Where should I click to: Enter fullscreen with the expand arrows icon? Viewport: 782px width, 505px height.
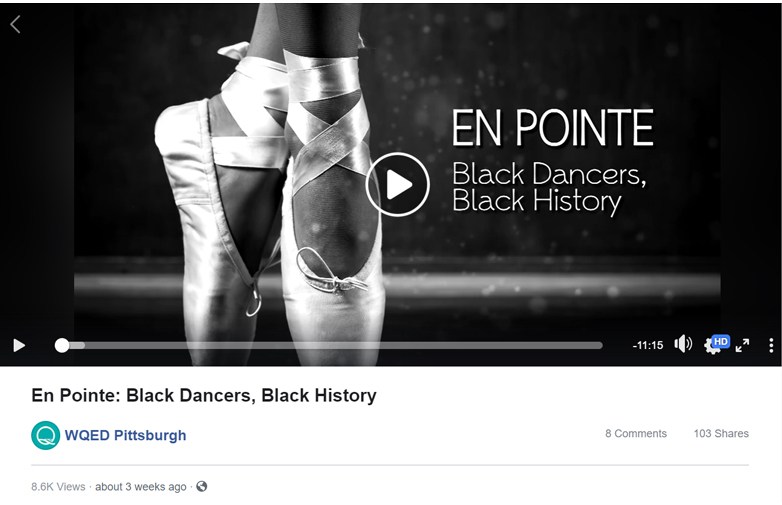coord(743,345)
